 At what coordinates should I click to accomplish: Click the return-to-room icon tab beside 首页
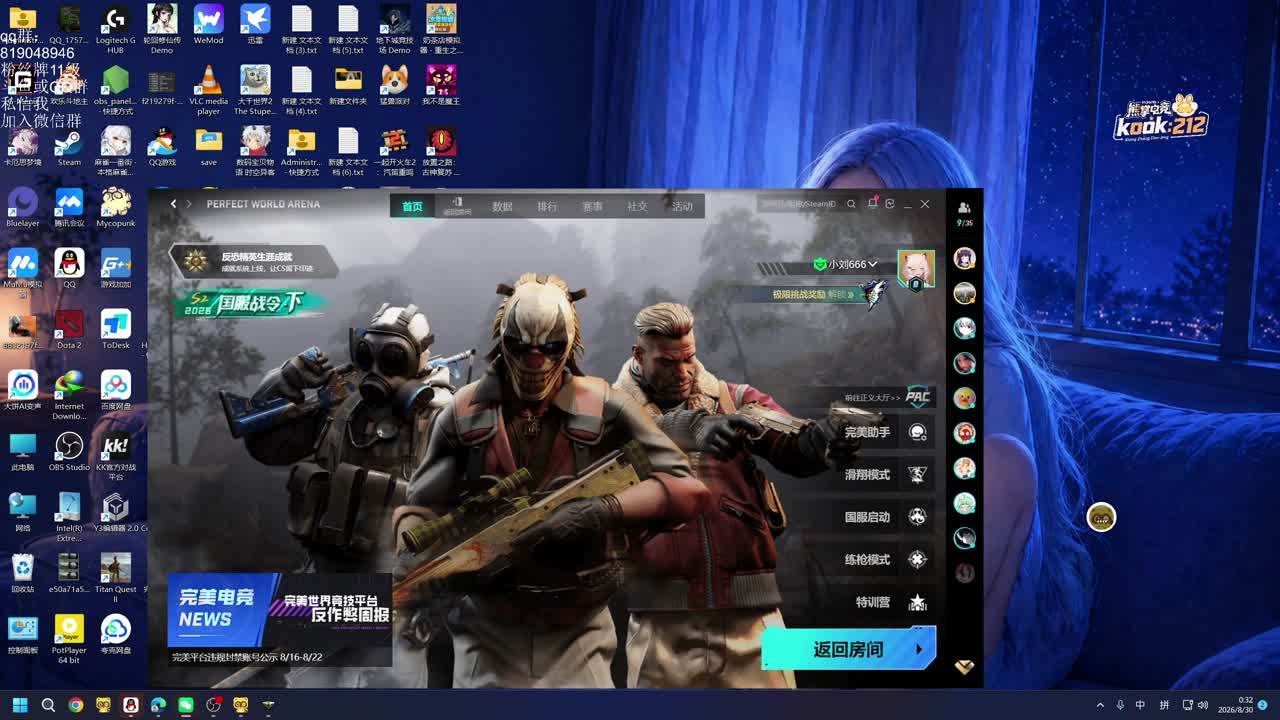point(457,206)
